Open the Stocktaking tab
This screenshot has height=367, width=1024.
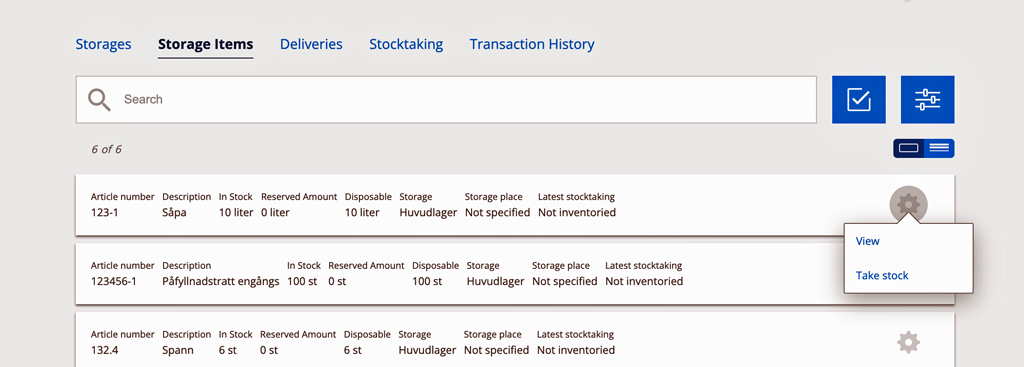pyautogui.click(x=406, y=44)
